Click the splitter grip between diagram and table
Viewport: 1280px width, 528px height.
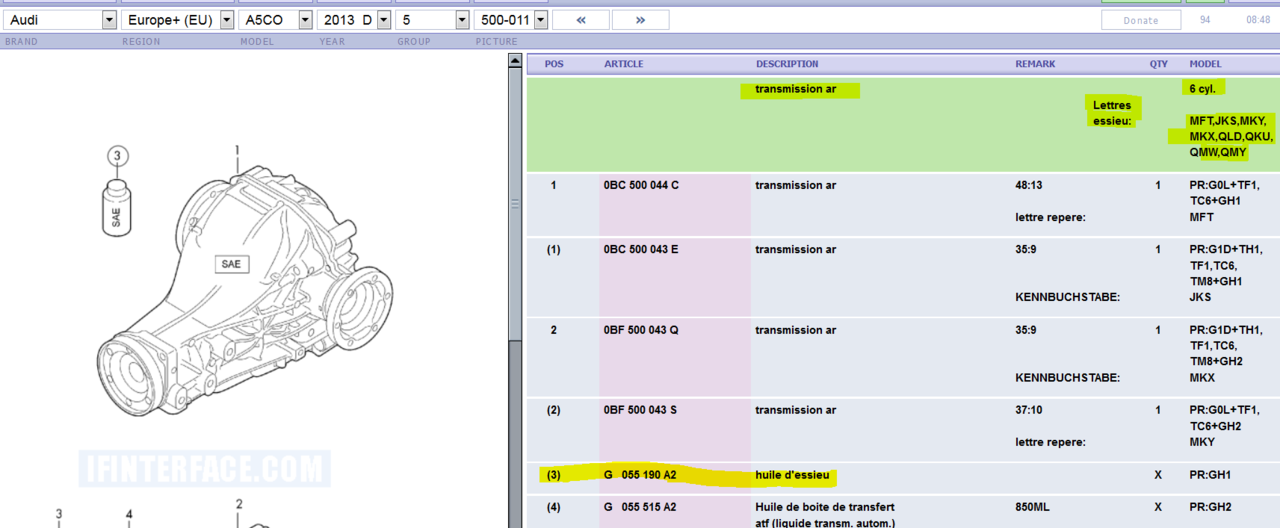tap(515, 203)
